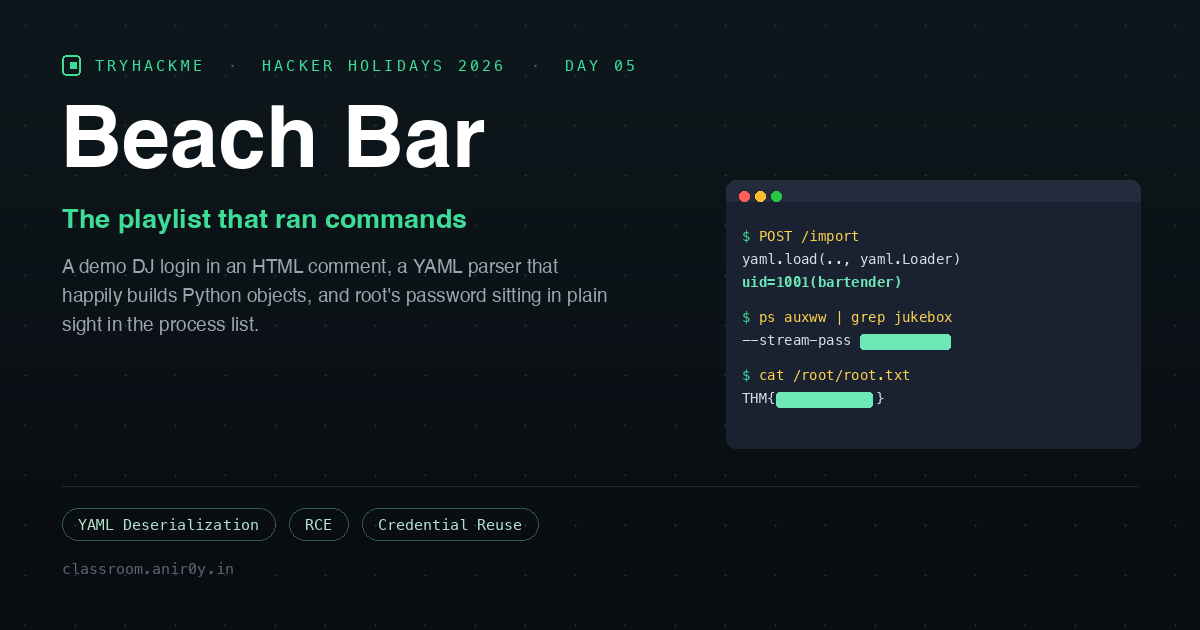Click the red close dot on terminal window
Image resolution: width=1200 pixels, height=630 pixels.
pos(744,196)
